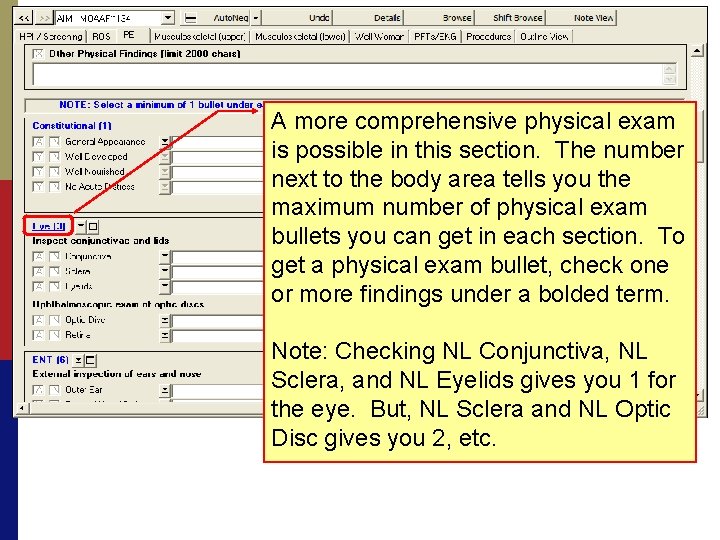The image size is (720, 540).
Task: Check the N box for Well Nourished
Action: [x=54, y=172]
